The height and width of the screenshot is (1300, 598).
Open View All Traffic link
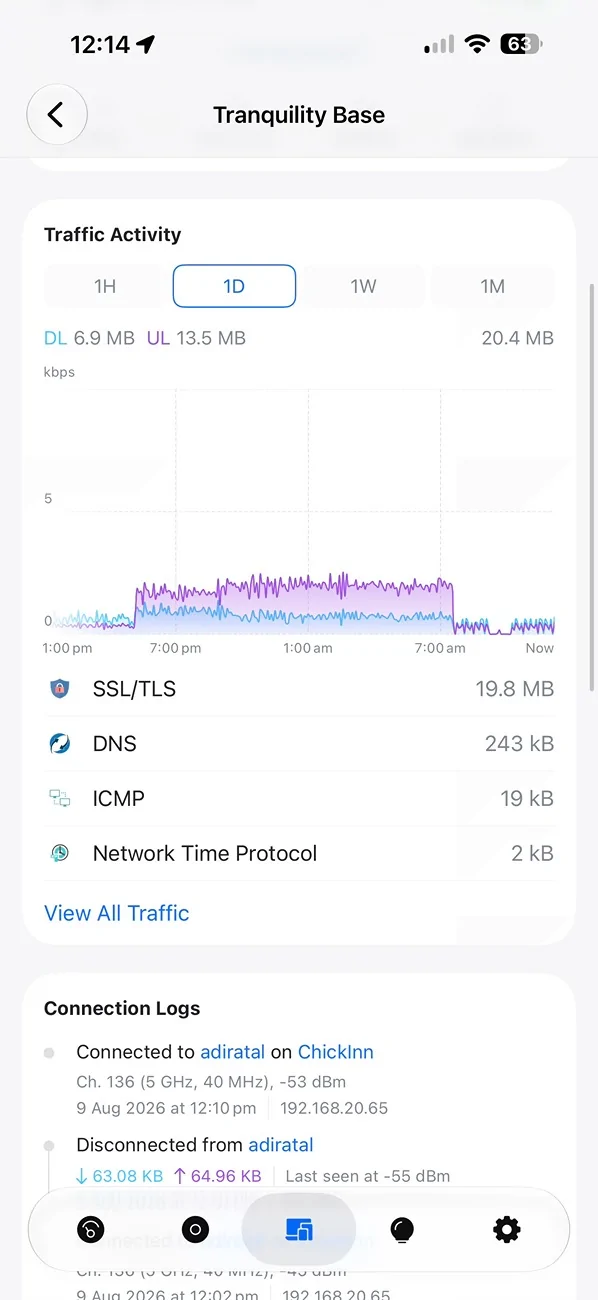click(117, 913)
